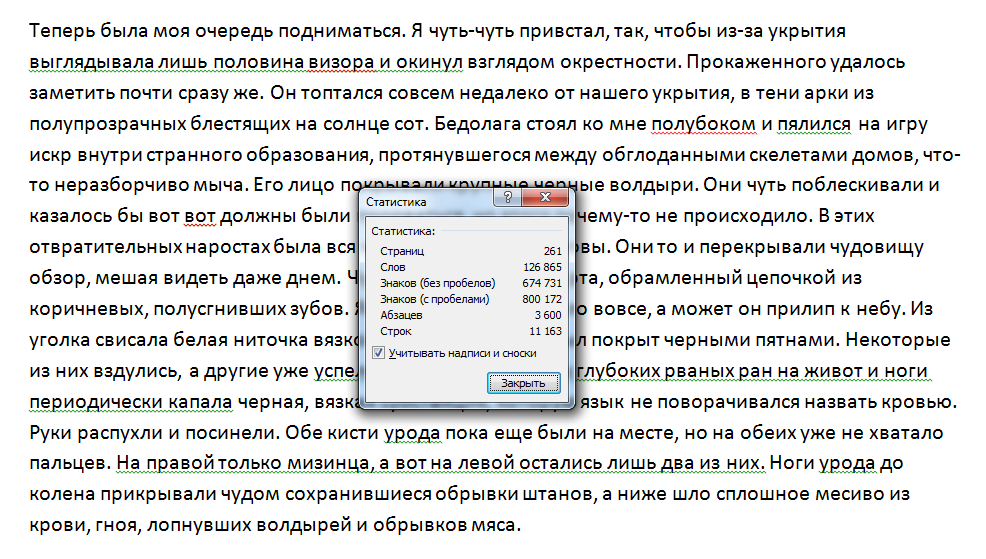This screenshot has width=986, height=559.
Task: Click the Абзацев row label
Action: click(404, 315)
